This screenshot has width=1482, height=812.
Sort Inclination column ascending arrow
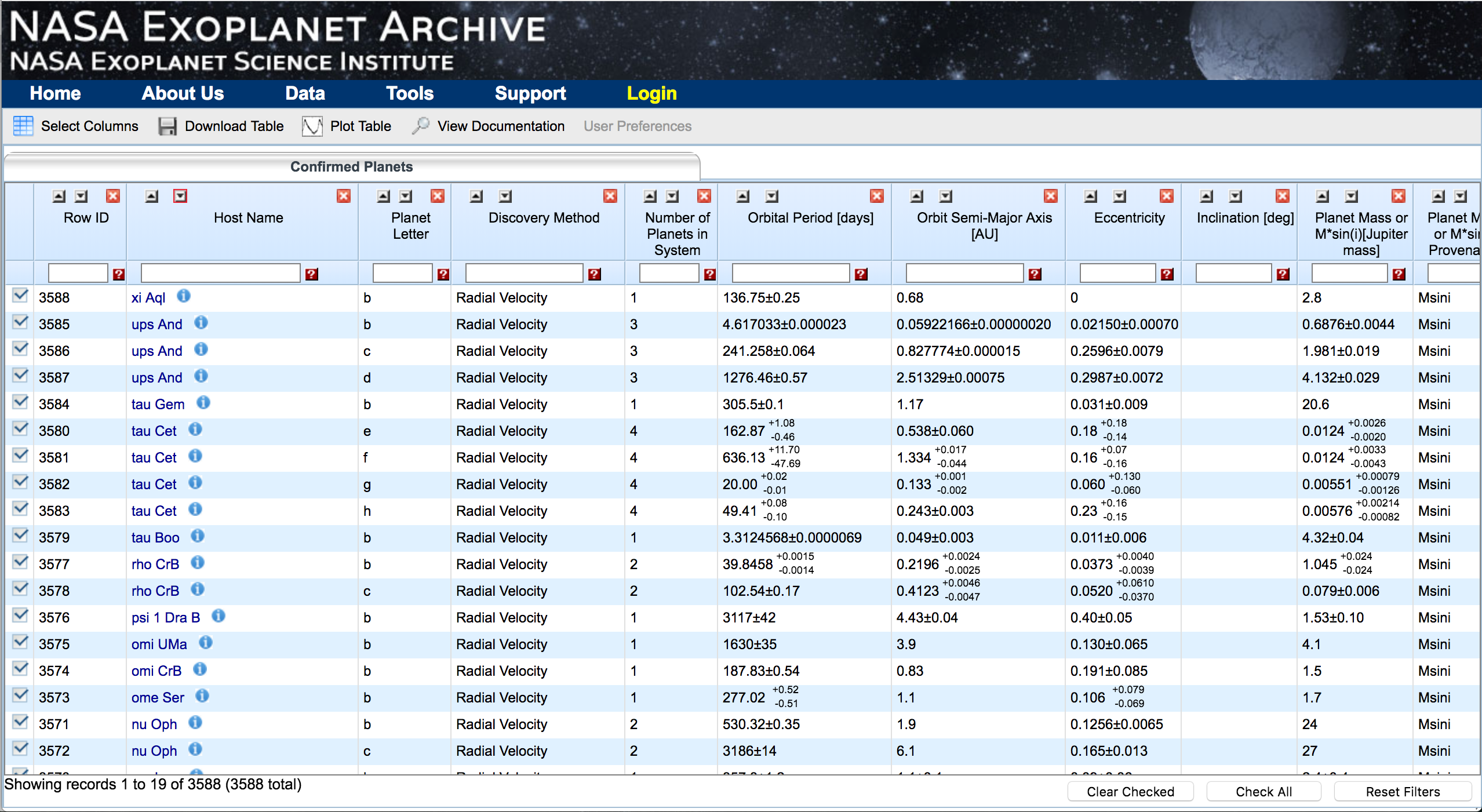(1207, 196)
